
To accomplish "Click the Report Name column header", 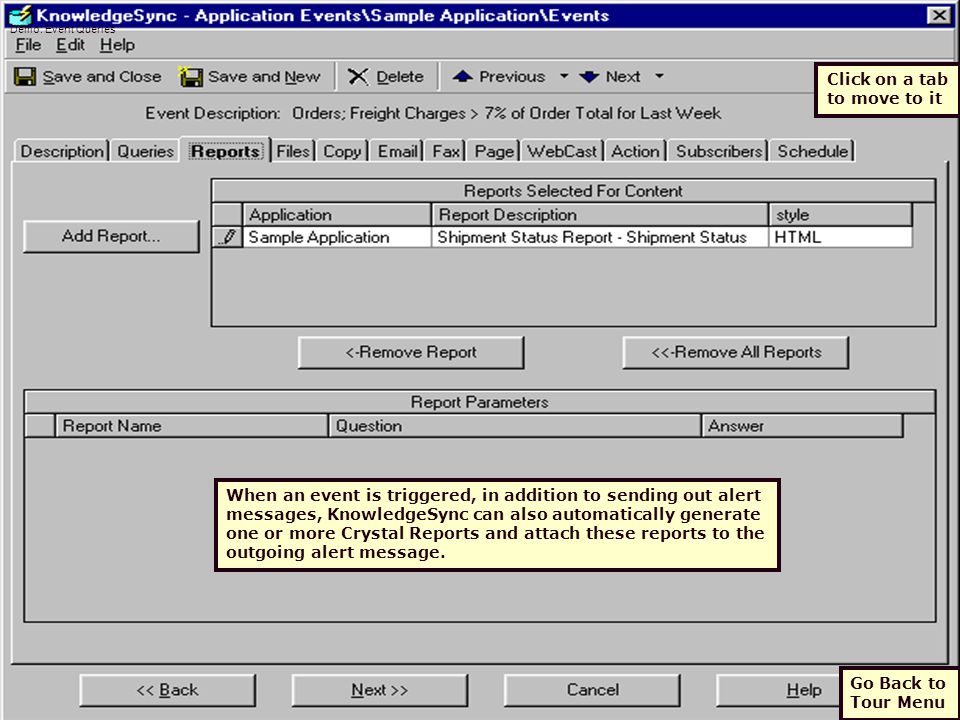I will tap(192, 426).
